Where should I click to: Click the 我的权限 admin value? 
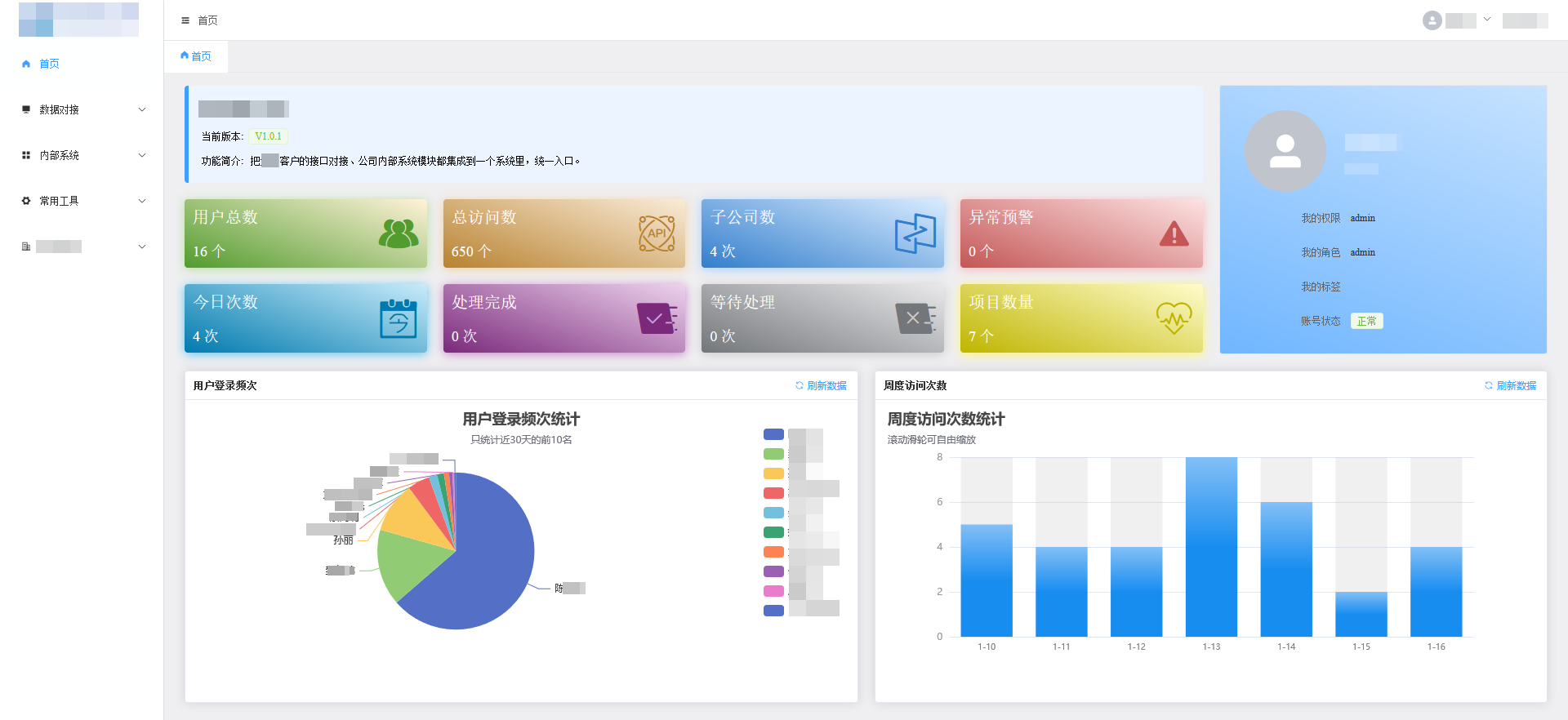click(x=1362, y=218)
